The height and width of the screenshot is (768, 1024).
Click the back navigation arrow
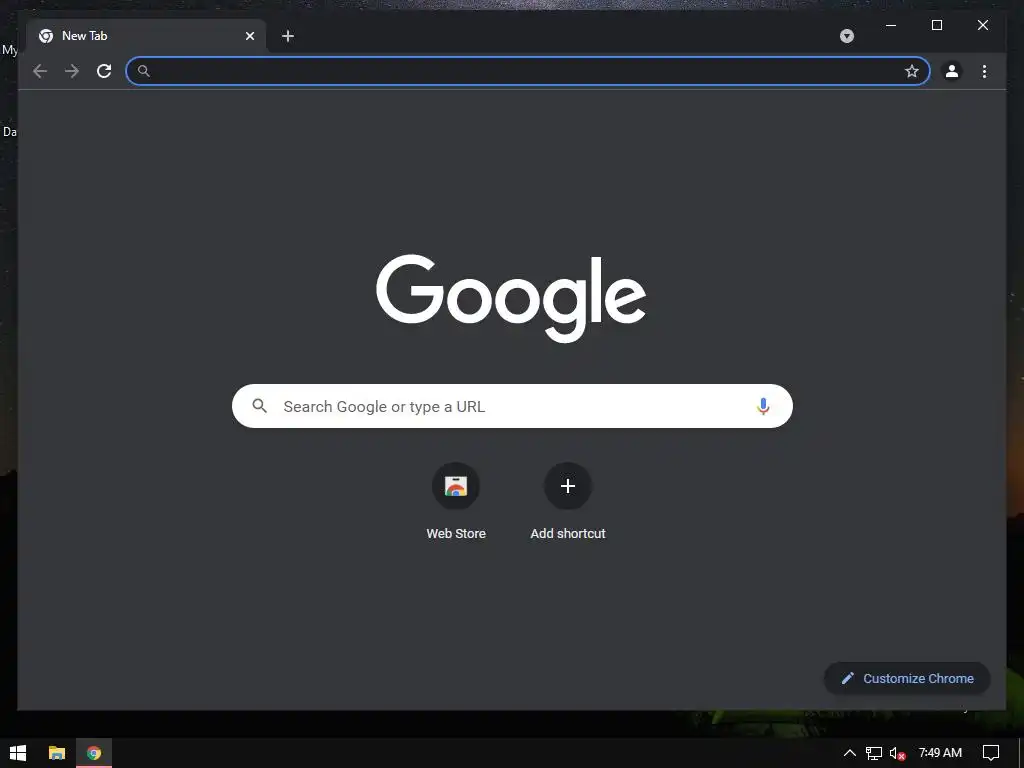click(40, 71)
